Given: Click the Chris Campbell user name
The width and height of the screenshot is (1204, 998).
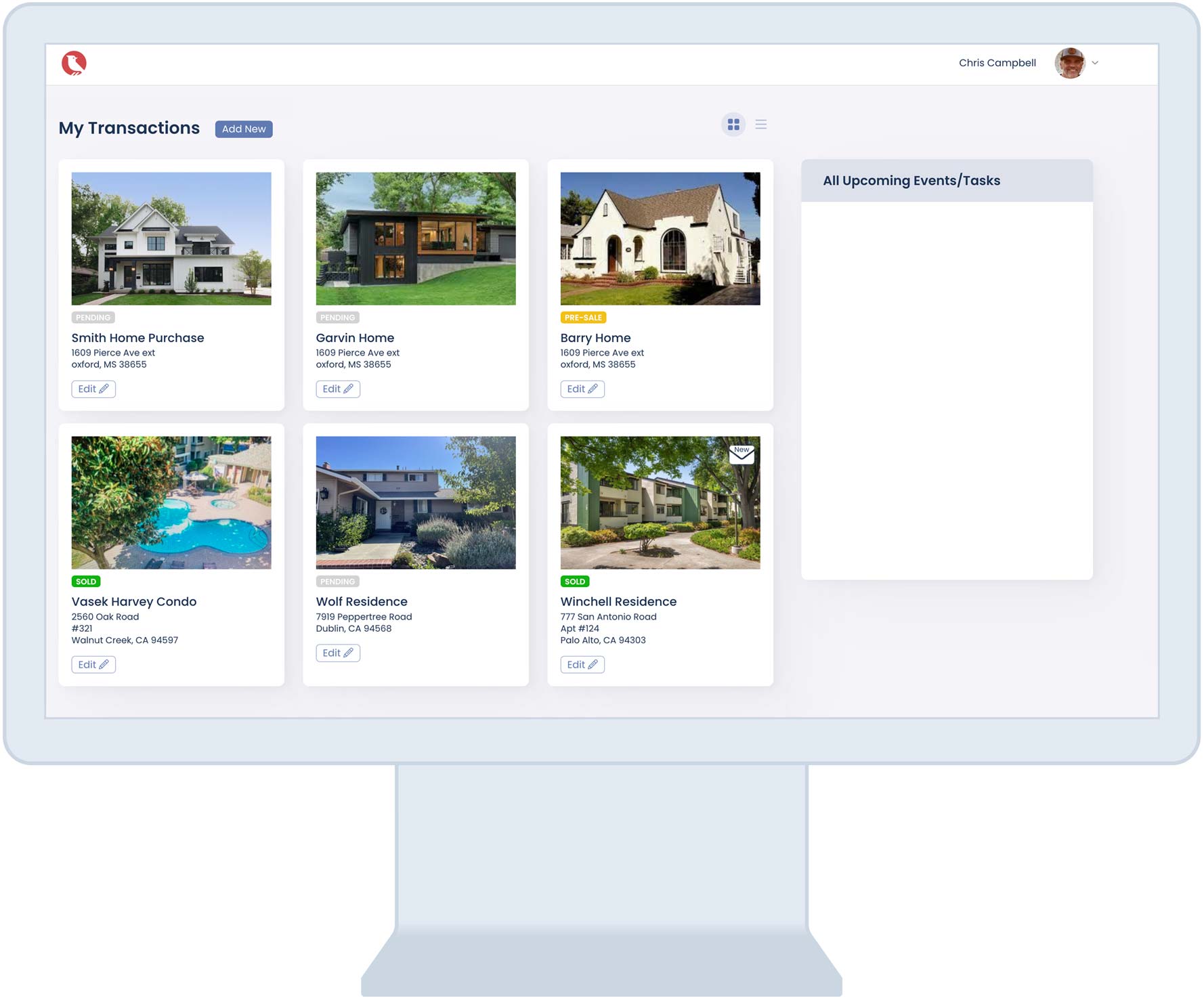Looking at the screenshot, I should [x=997, y=63].
